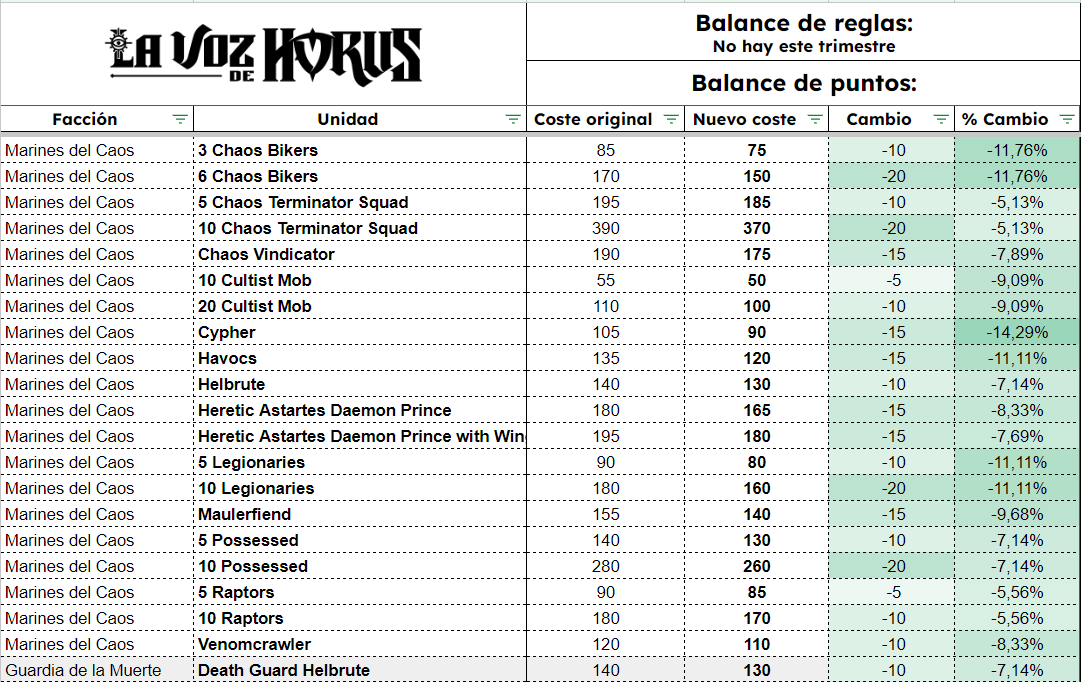Open the Facción column filter icon
The width and height of the screenshot is (1081, 682).
pos(180,119)
